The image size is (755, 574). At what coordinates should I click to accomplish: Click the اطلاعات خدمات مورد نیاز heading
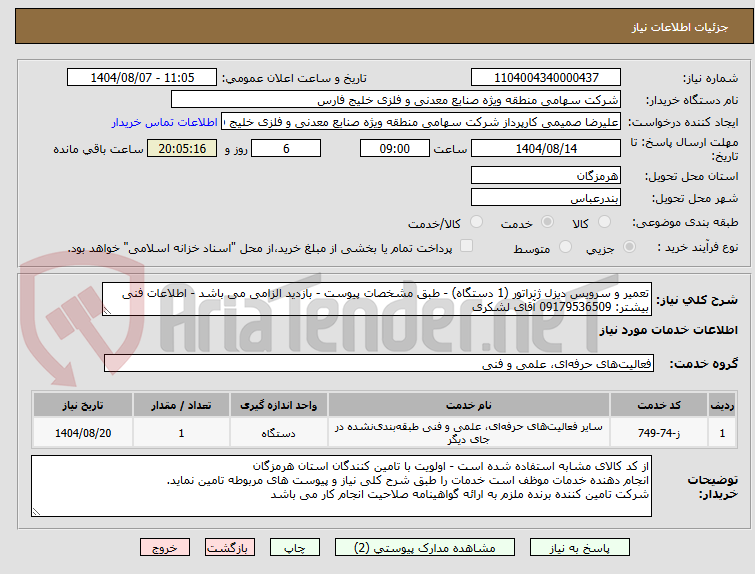point(668,330)
